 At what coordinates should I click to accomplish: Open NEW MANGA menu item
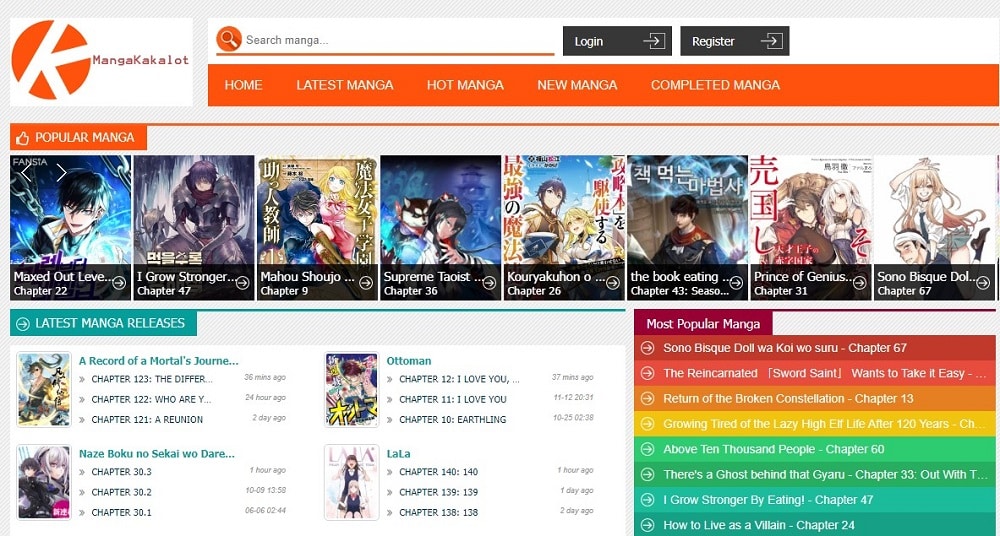(577, 85)
